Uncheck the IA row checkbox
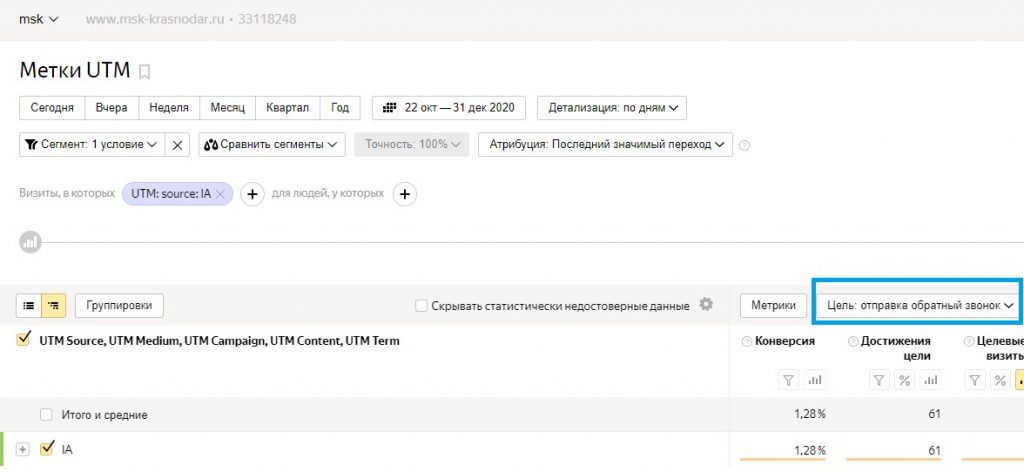 coord(46,450)
